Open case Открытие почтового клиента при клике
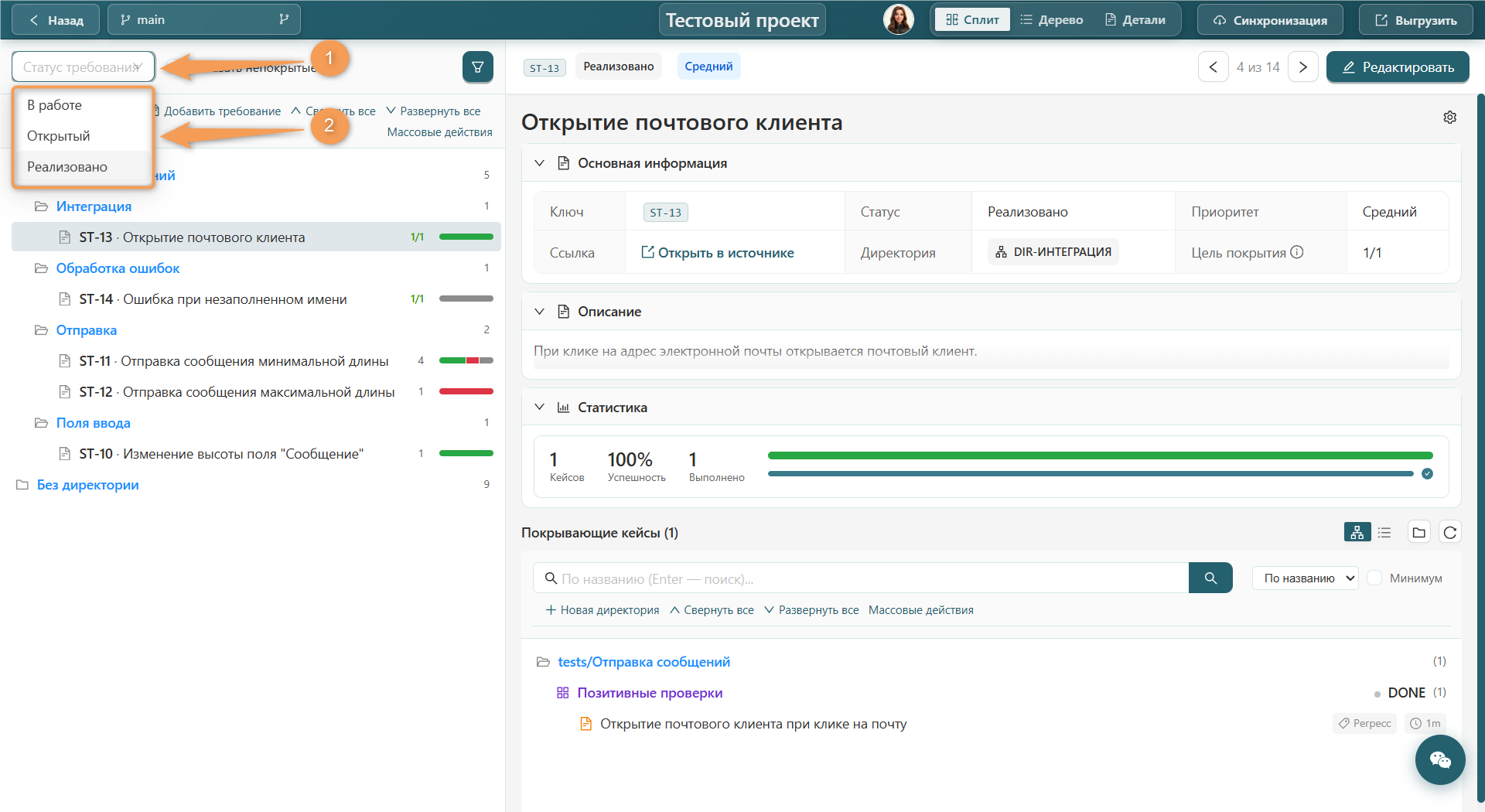Image resolution: width=1485 pixels, height=812 pixels. [753, 724]
